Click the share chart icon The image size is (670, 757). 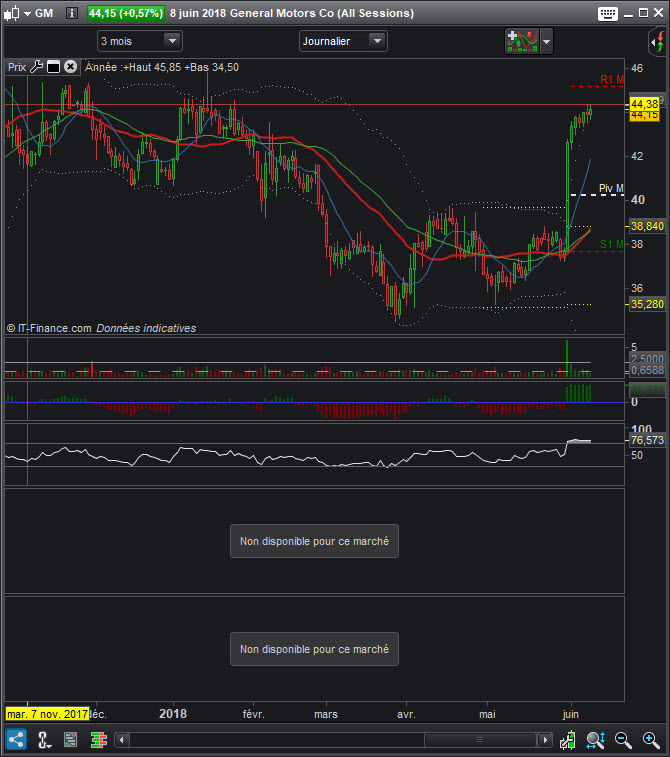pos(16,739)
